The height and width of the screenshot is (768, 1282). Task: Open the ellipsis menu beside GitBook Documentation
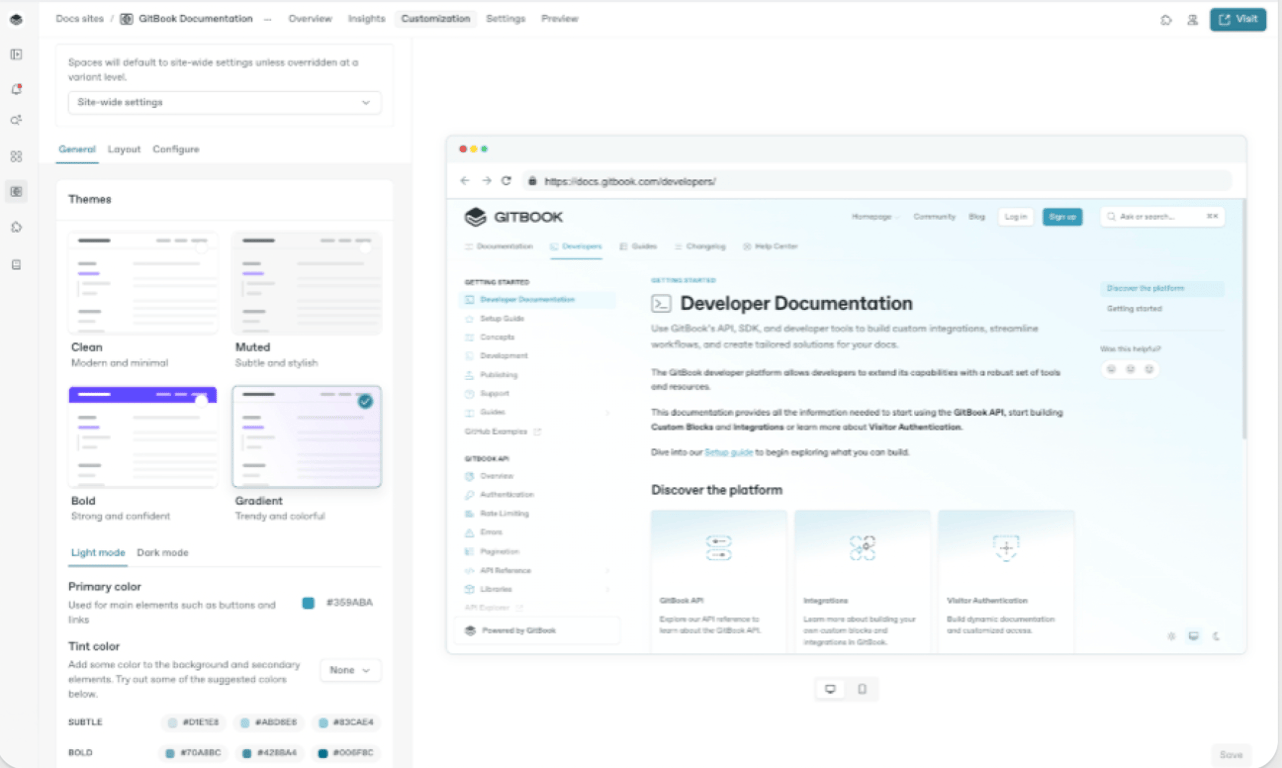pos(267,19)
